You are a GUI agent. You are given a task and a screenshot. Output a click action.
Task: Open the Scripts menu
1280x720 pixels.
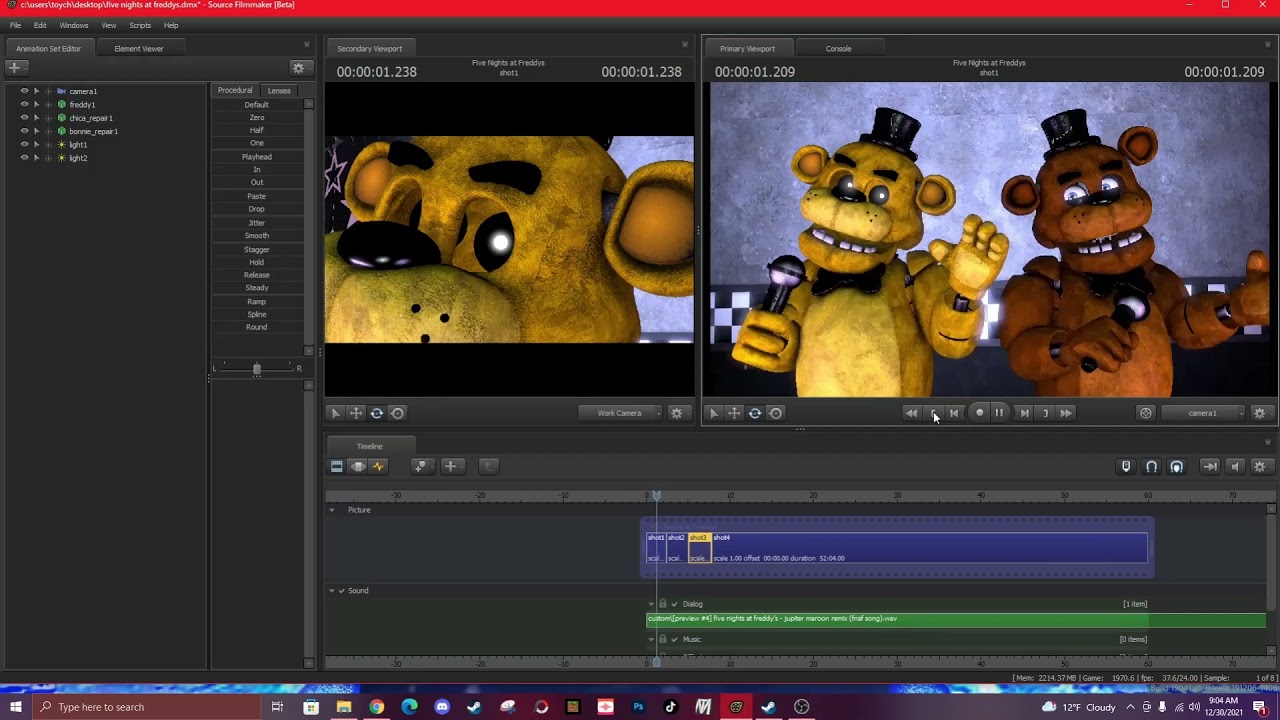pos(140,25)
